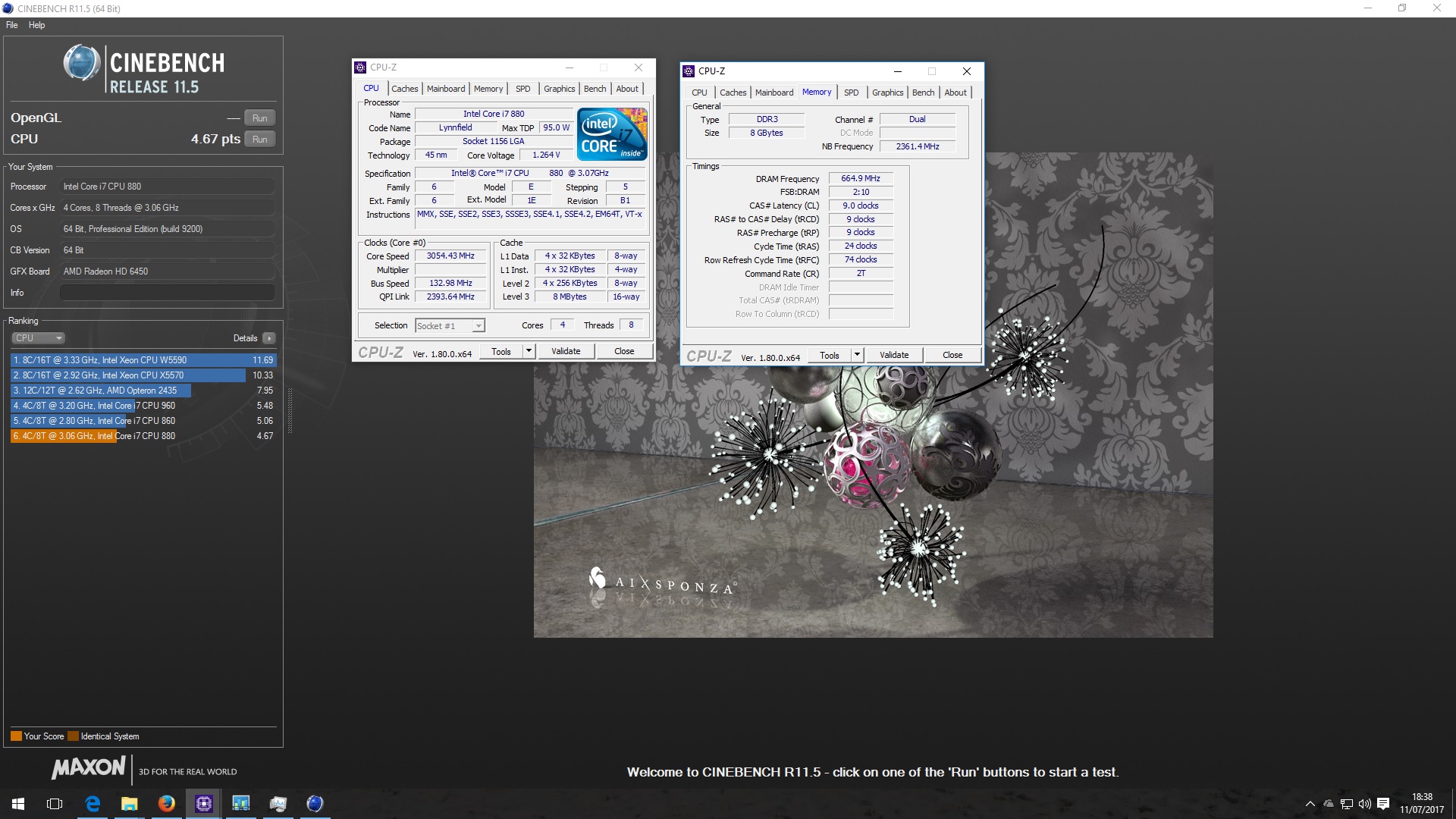The height and width of the screenshot is (819, 1456).
Task: Select the Xeon W5590 ranking entry
Action: point(143,360)
